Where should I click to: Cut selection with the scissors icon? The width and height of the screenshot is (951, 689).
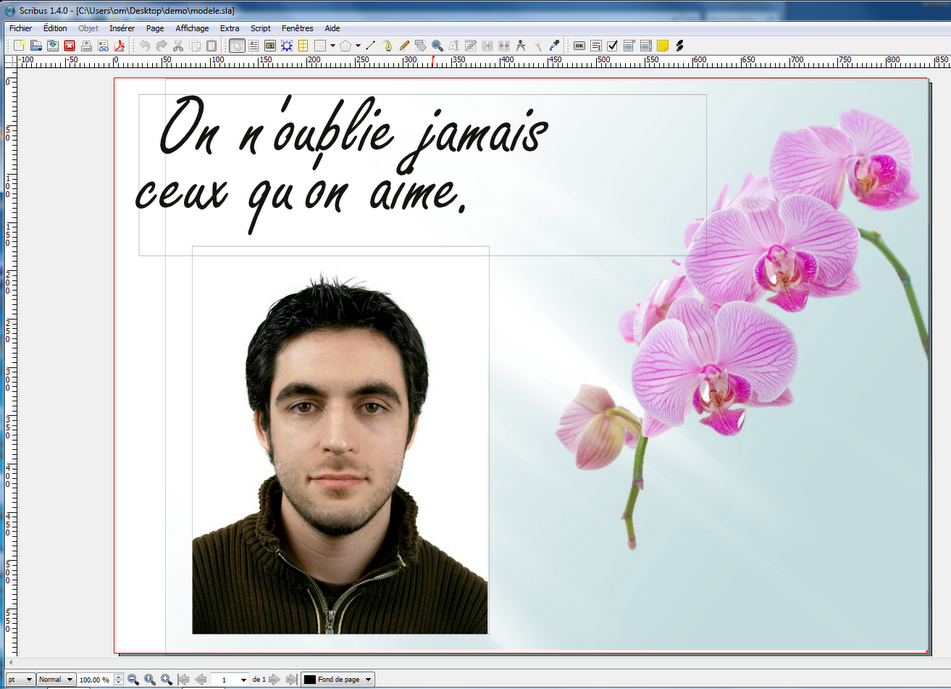pos(178,45)
